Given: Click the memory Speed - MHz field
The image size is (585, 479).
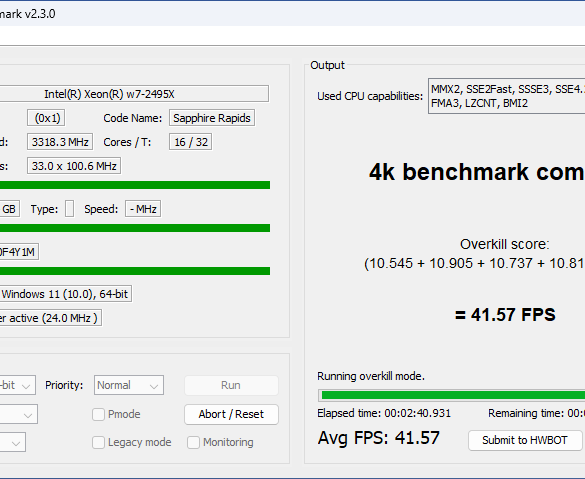Looking at the screenshot, I should tap(143, 209).
